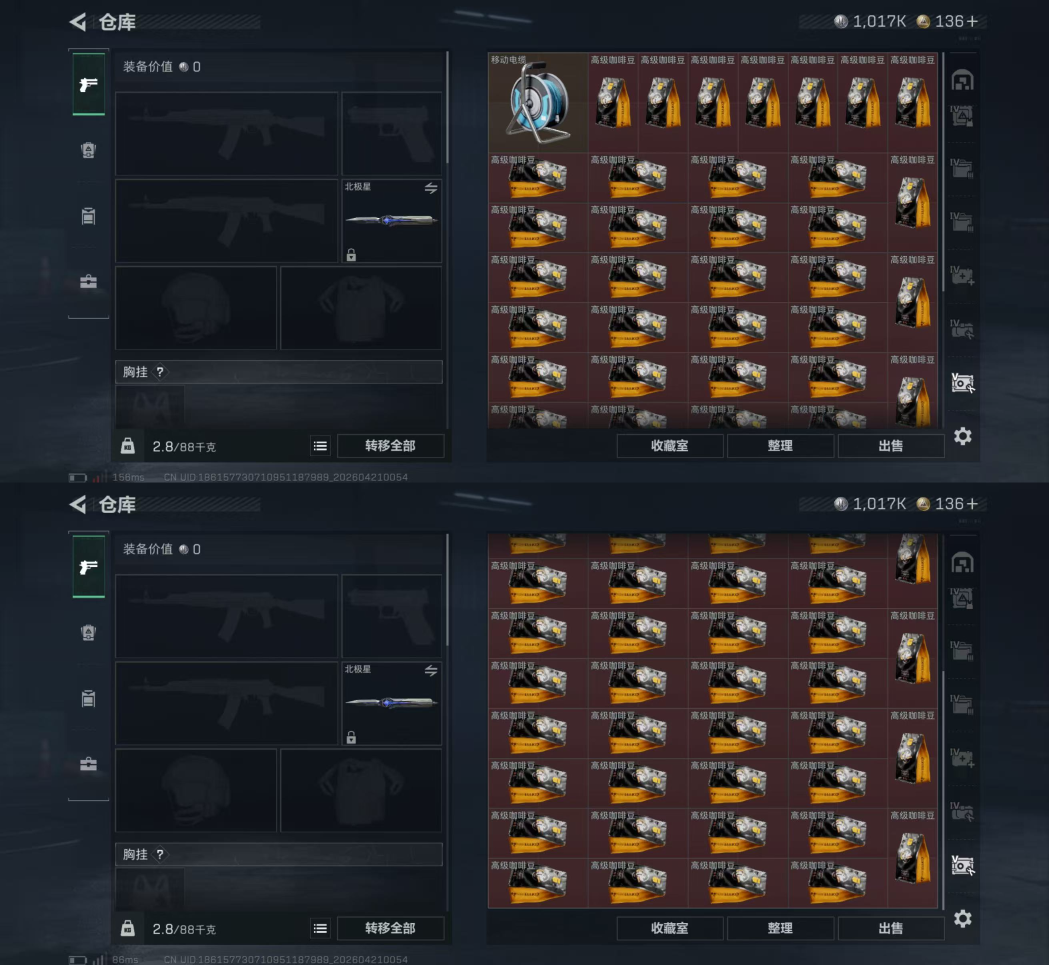The height and width of the screenshot is (965, 1049).
Task: Select the pistol weapons tab in lower screenshot
Action: pos(88,567)
